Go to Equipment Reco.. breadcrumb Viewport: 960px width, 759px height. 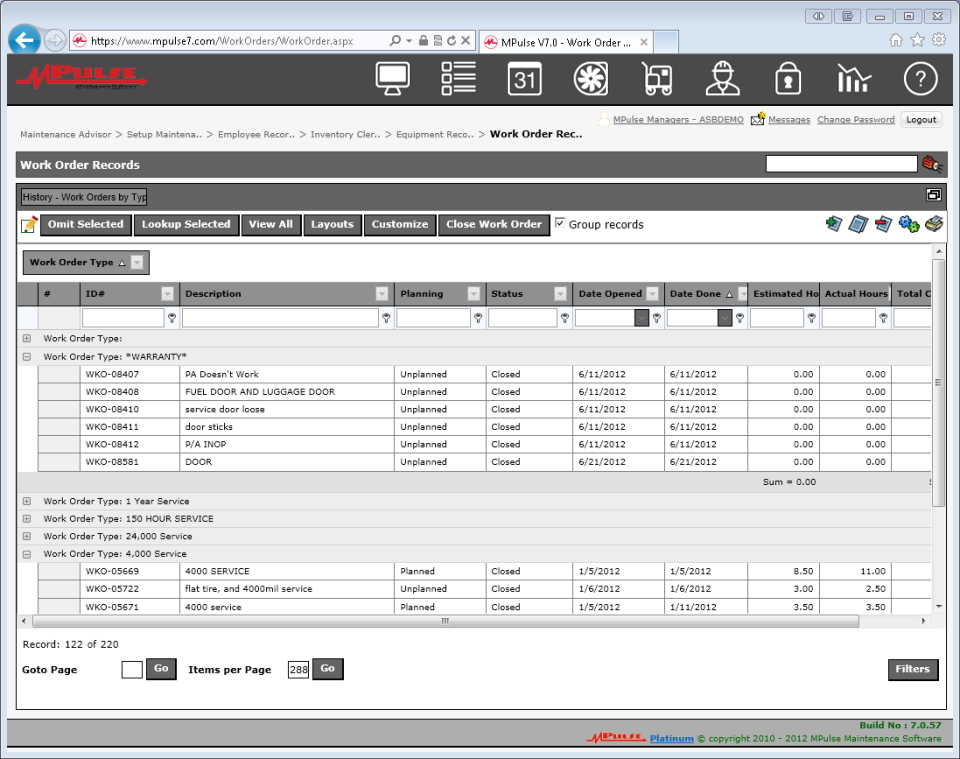tap(435, 134)
